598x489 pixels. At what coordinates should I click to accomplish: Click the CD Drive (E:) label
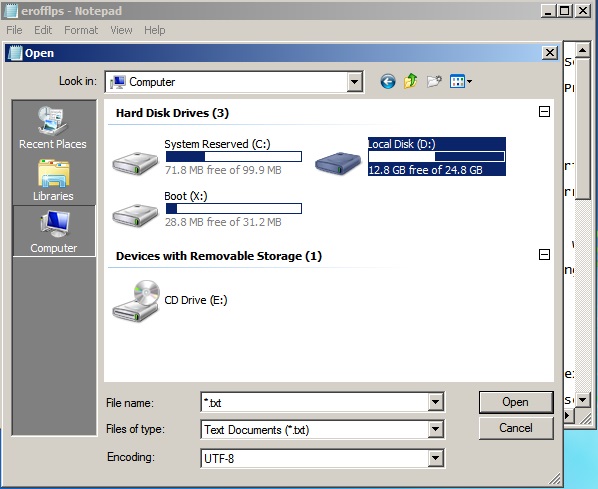pyautogui.click(x=196, y=300)
